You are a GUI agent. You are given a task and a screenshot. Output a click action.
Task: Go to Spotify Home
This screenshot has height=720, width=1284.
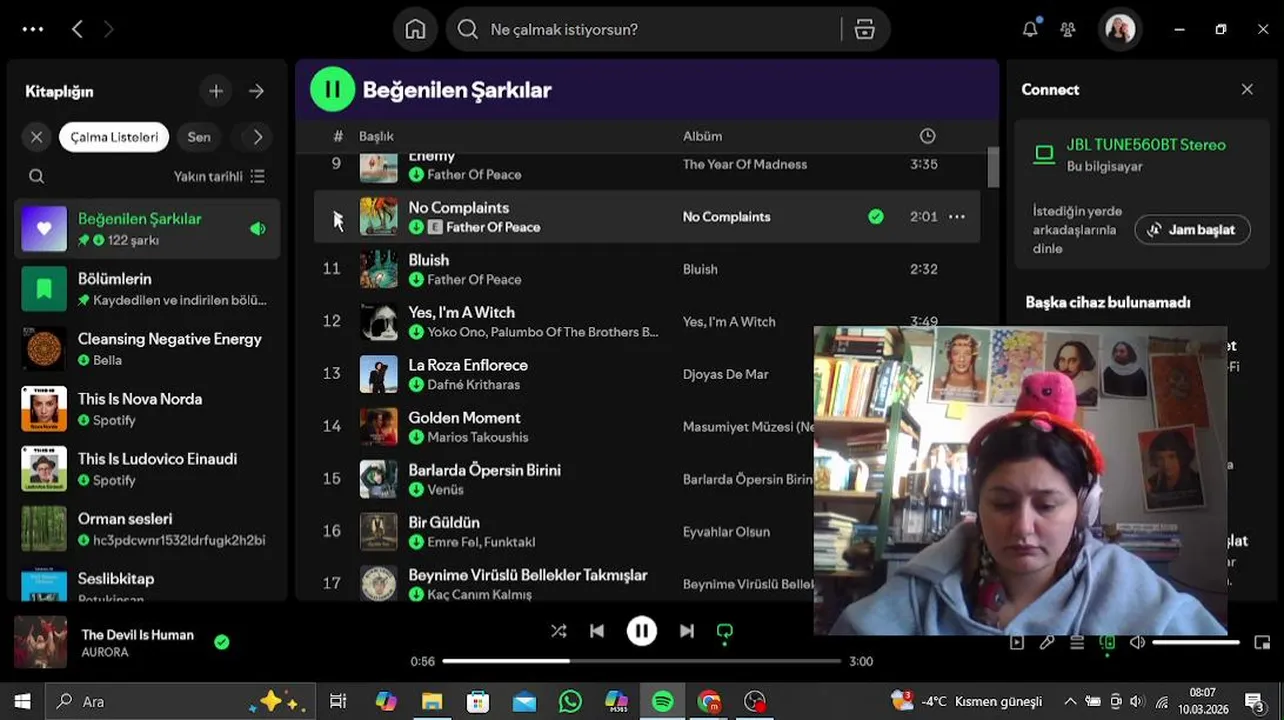(x=415, y=29)
